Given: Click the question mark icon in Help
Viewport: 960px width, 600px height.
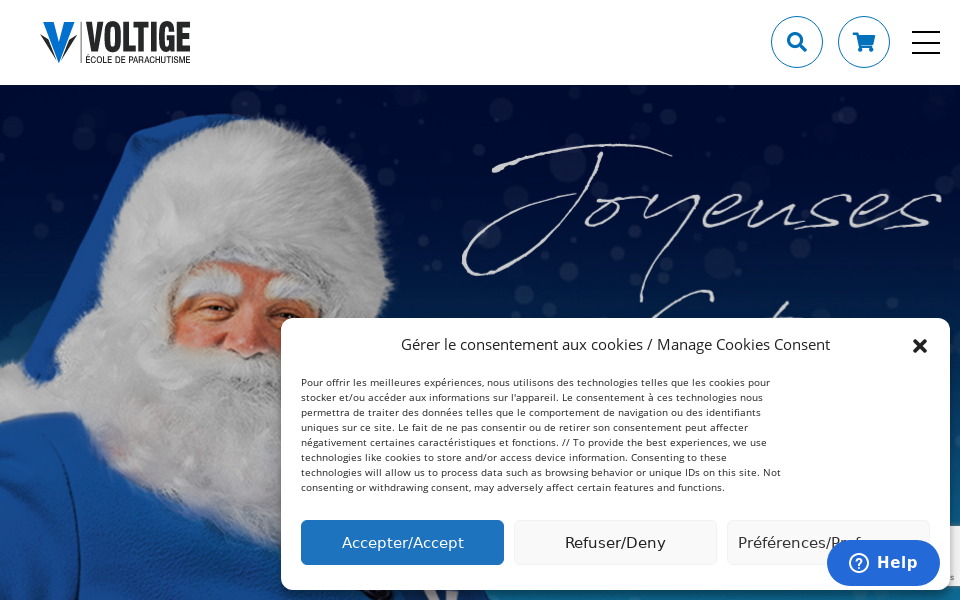Looking at the screenshot, I should [858, 563].
